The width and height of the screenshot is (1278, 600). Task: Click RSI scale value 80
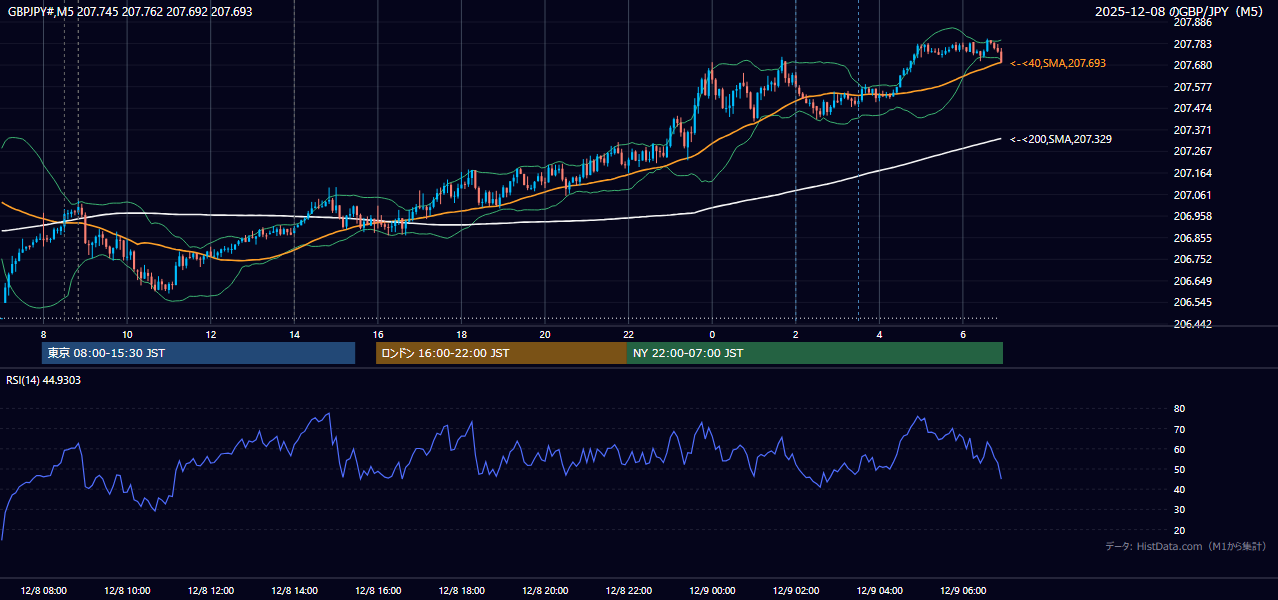tap(1179, 409)
